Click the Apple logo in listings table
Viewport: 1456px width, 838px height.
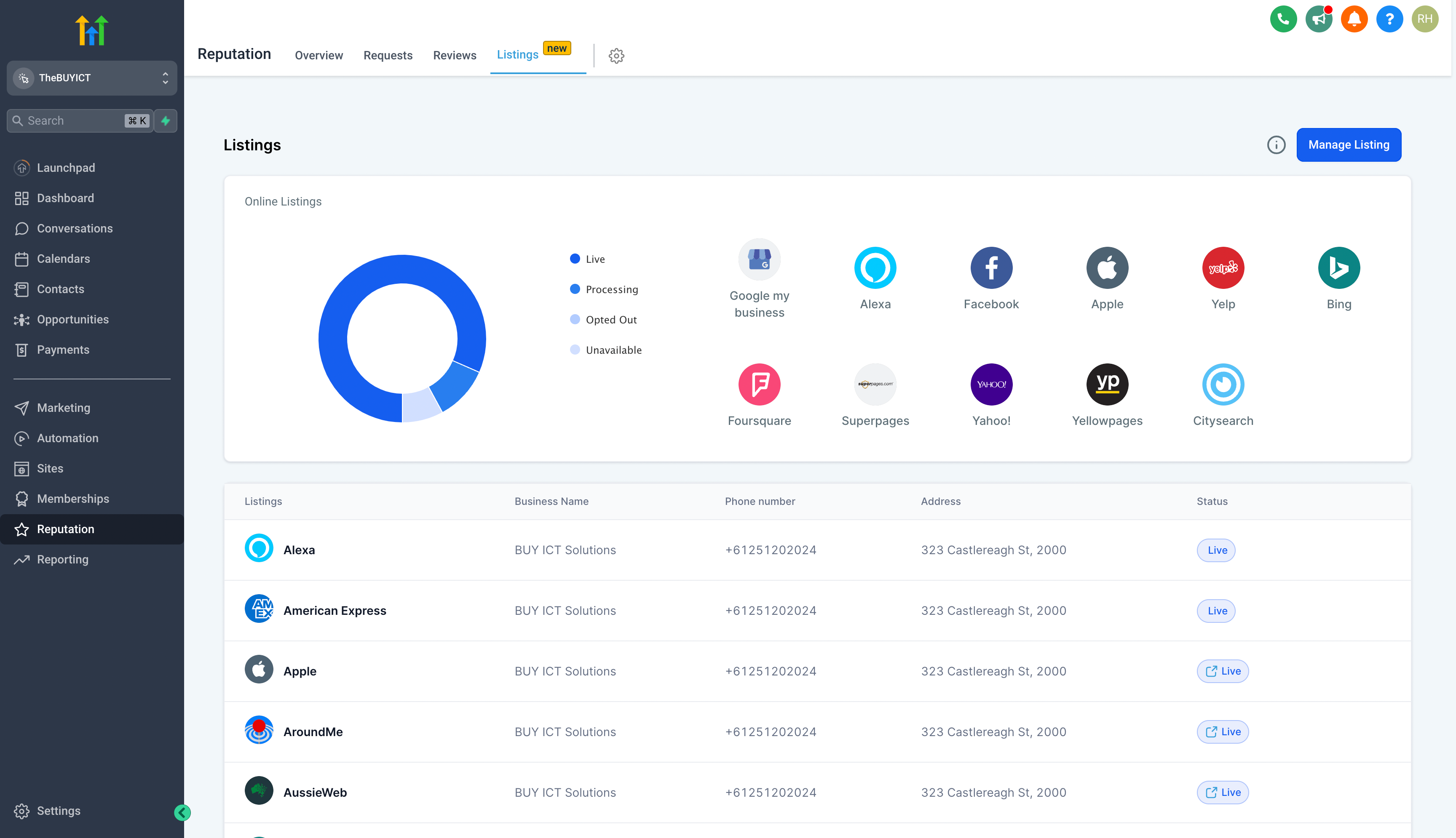point(259,670)
